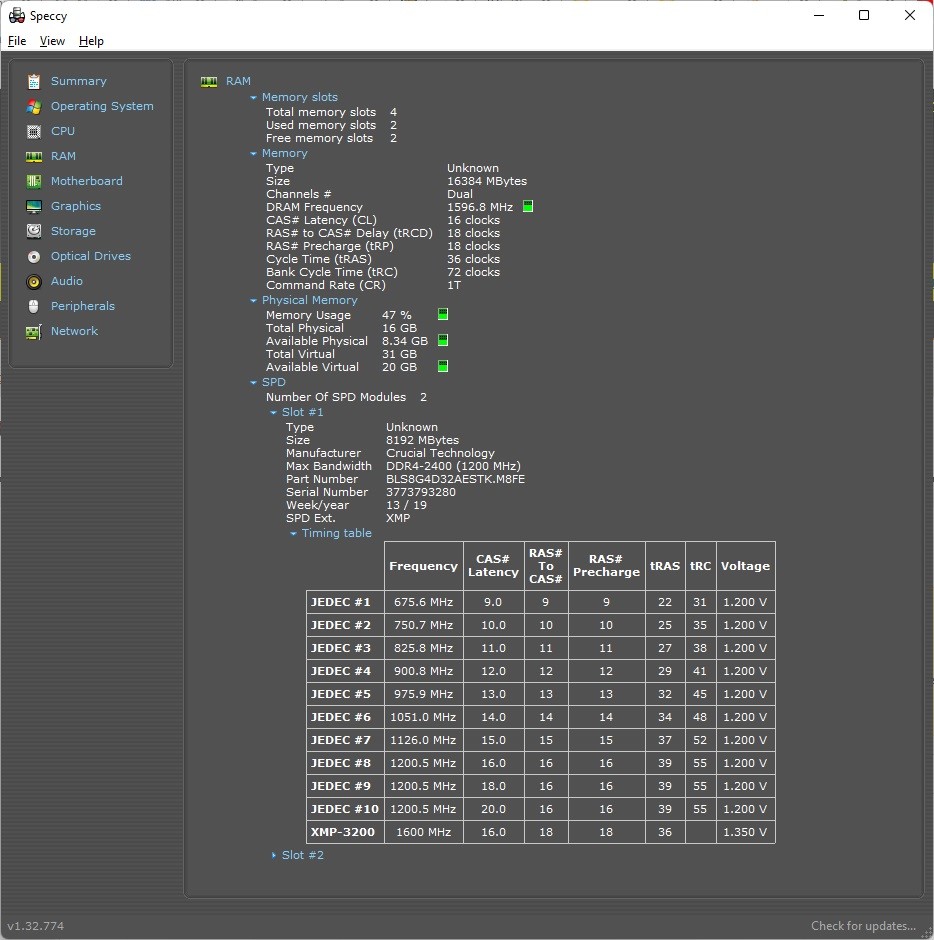Image resolution: width=934 pixels, height=940 pixels.
Task: Collapse the Memory slots section
Action: click(x=254, y=97)
